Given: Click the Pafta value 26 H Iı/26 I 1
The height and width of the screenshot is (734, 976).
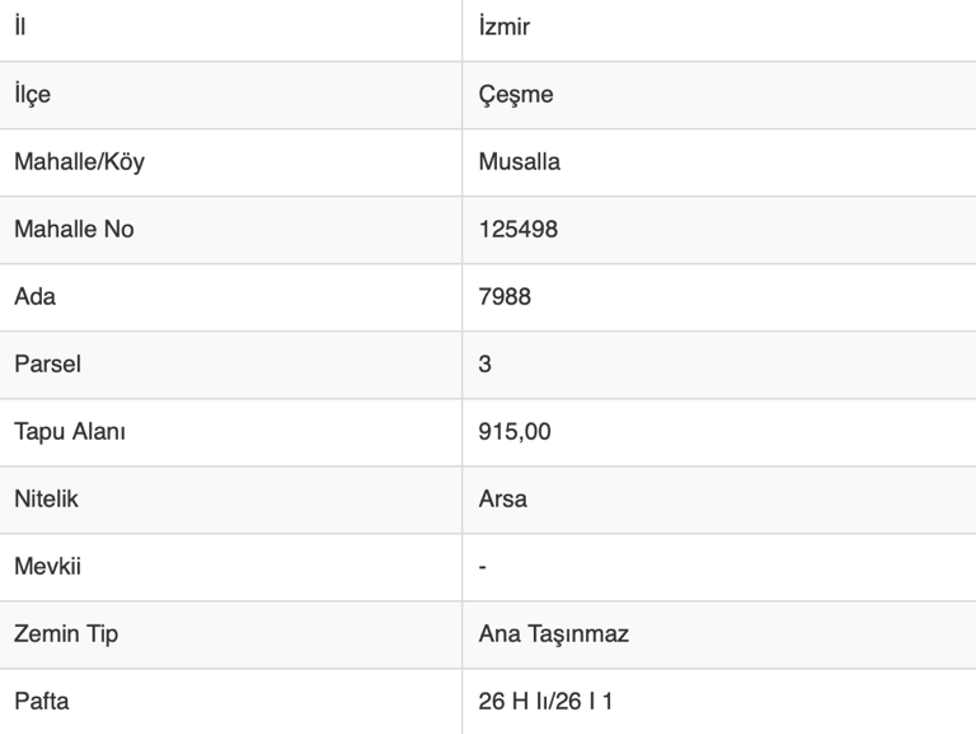Looking at the screenshot, I should 546,702.
